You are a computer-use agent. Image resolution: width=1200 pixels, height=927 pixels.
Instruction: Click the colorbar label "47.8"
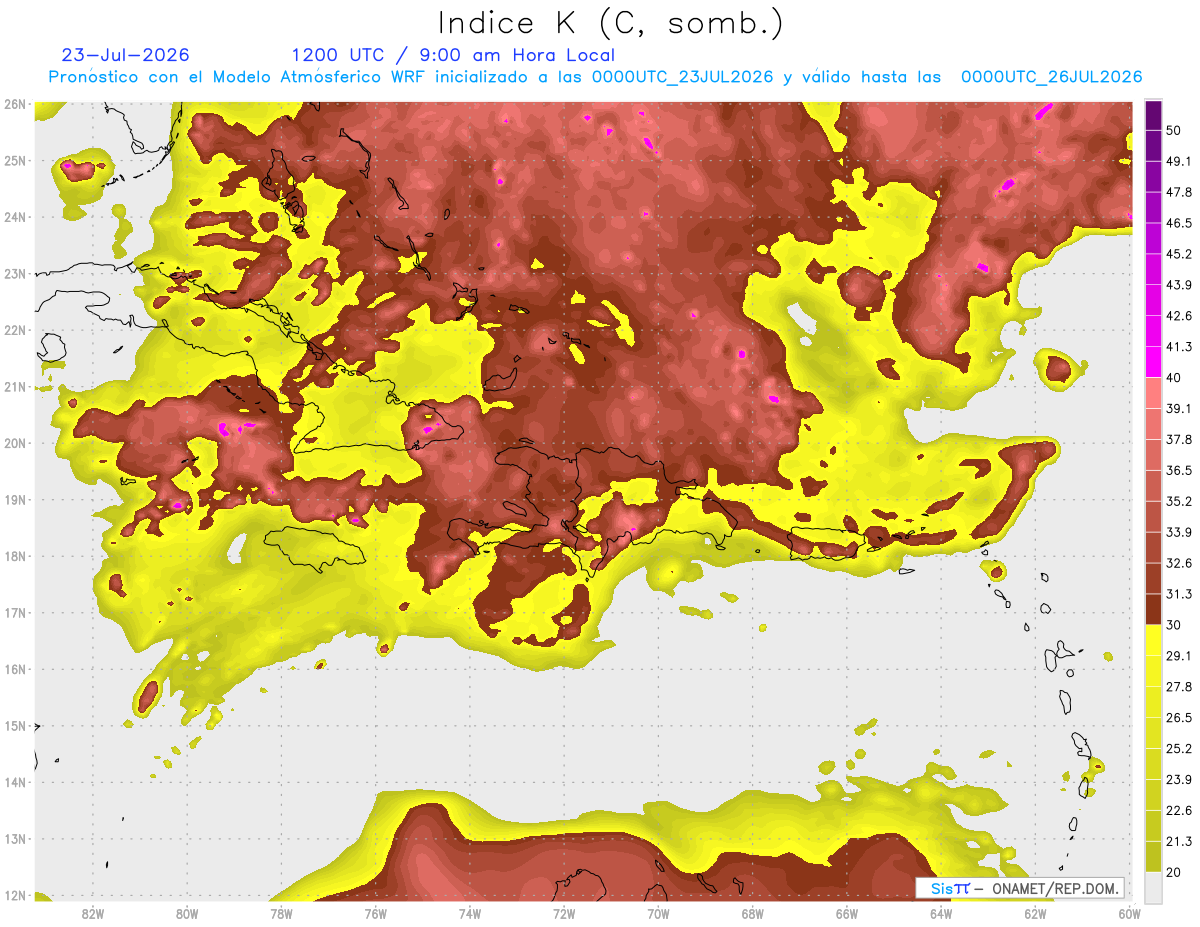(1179, 192)
